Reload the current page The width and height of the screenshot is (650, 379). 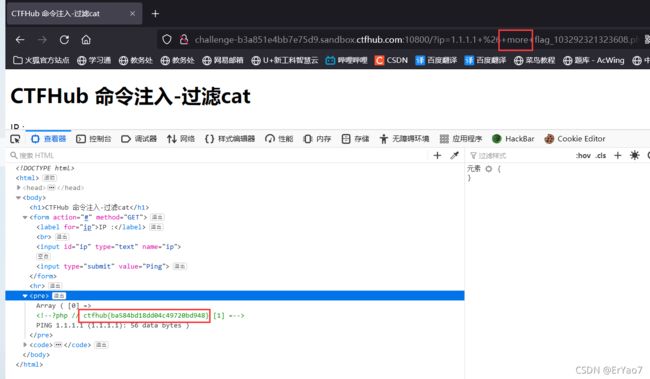point(64,40)
